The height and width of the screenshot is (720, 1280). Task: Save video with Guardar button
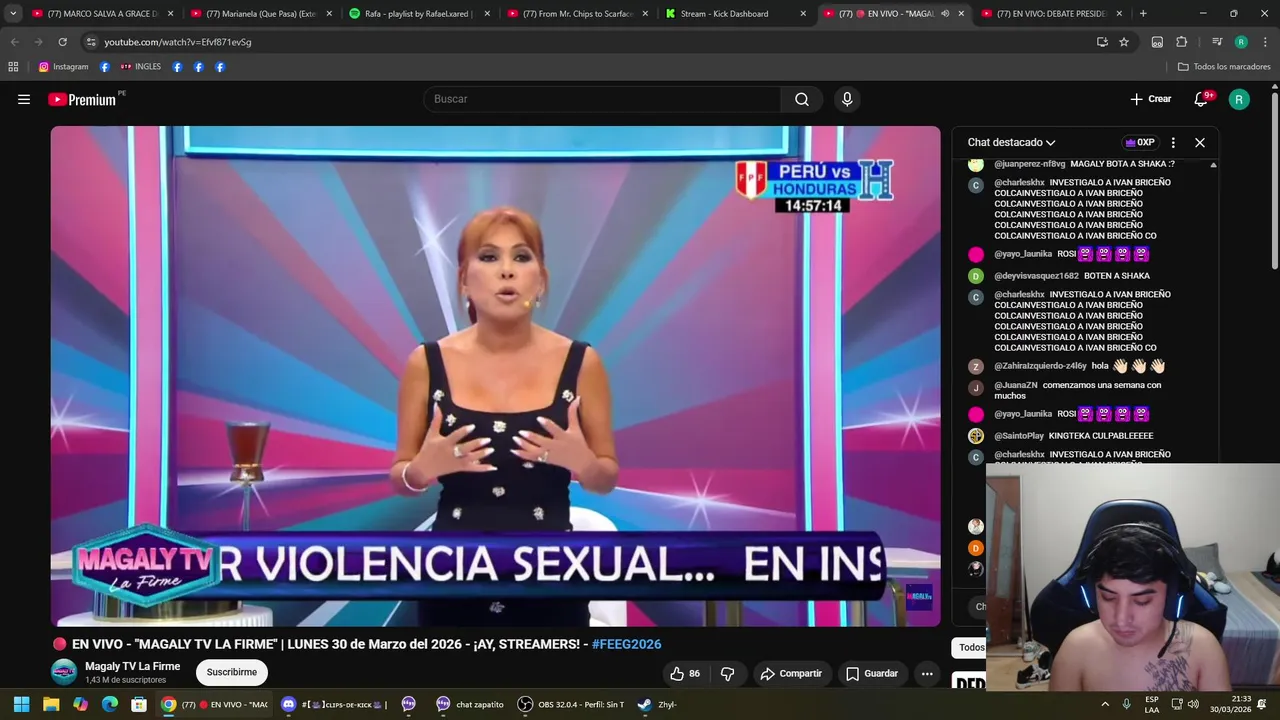pos(872,674)
